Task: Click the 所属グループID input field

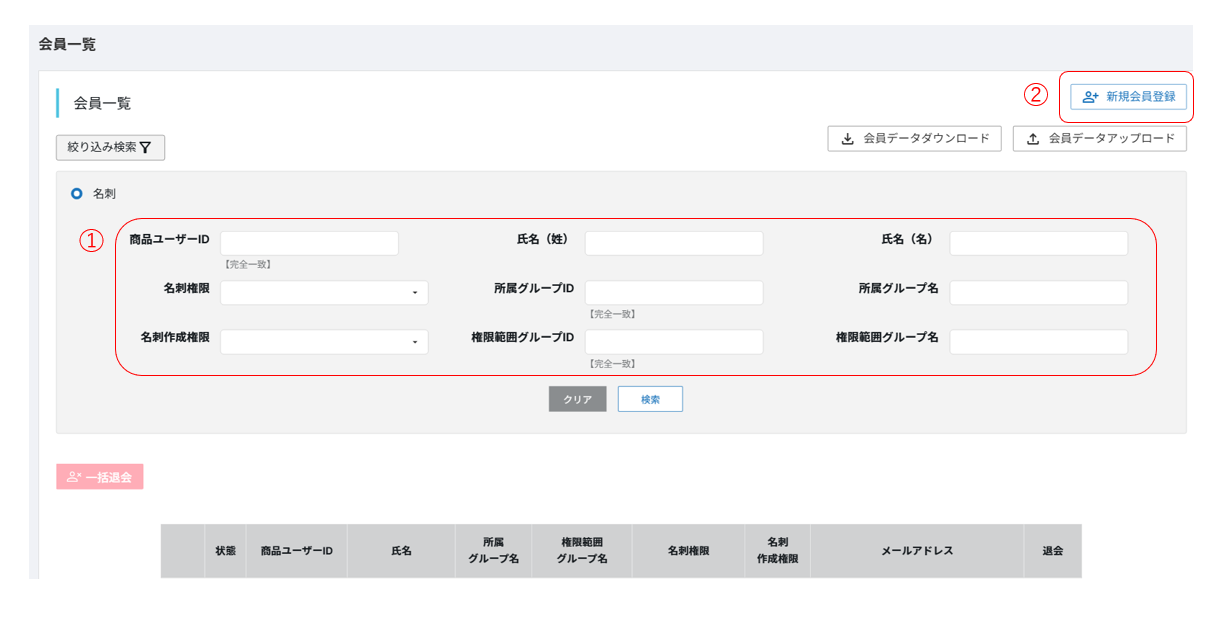Action: point(674,292)
